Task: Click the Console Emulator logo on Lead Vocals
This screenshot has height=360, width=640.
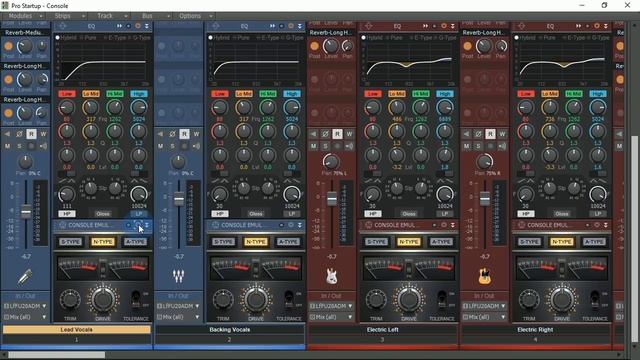Action: point(62,225)
